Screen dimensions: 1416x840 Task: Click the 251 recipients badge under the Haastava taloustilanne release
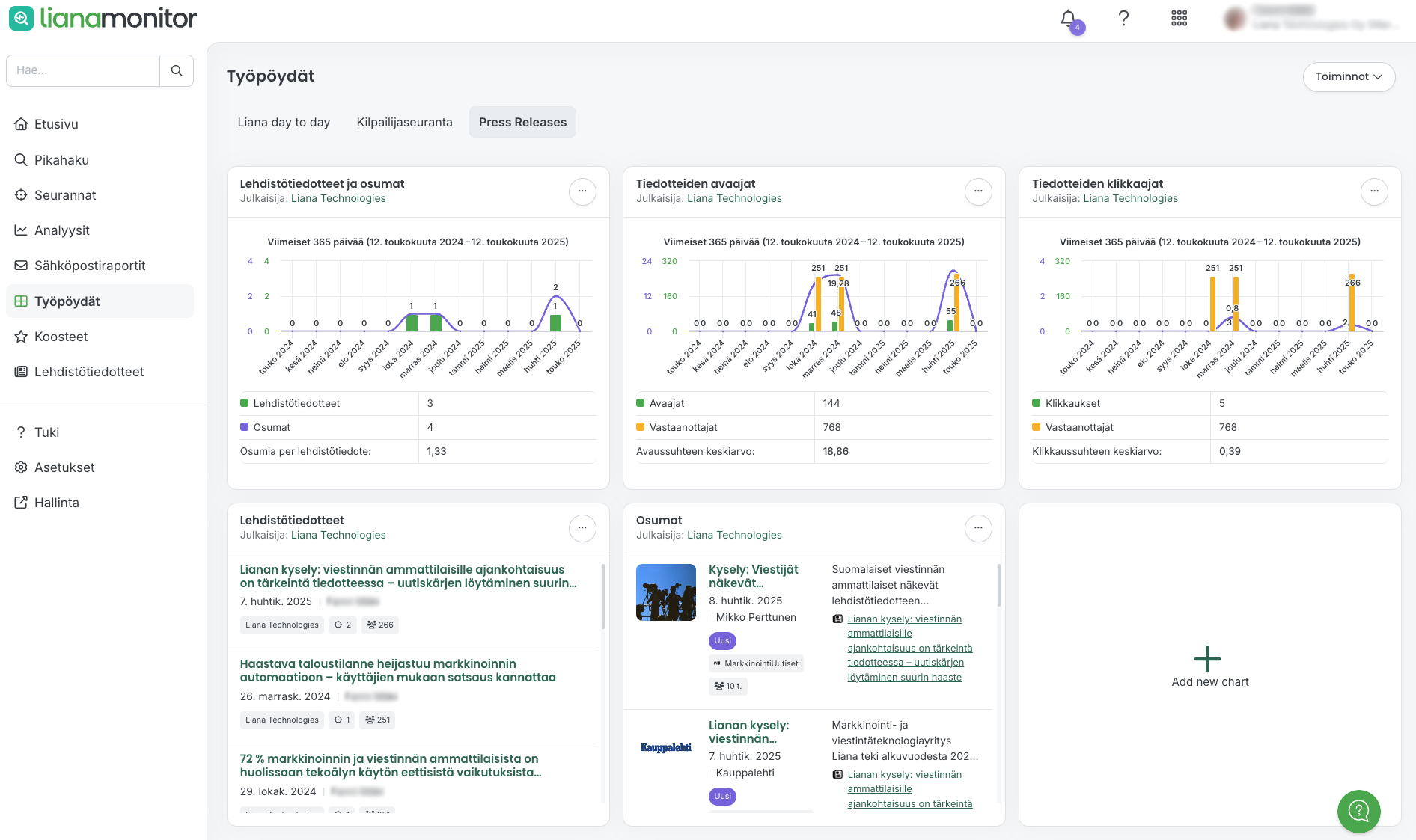click(x=378, y=720)
